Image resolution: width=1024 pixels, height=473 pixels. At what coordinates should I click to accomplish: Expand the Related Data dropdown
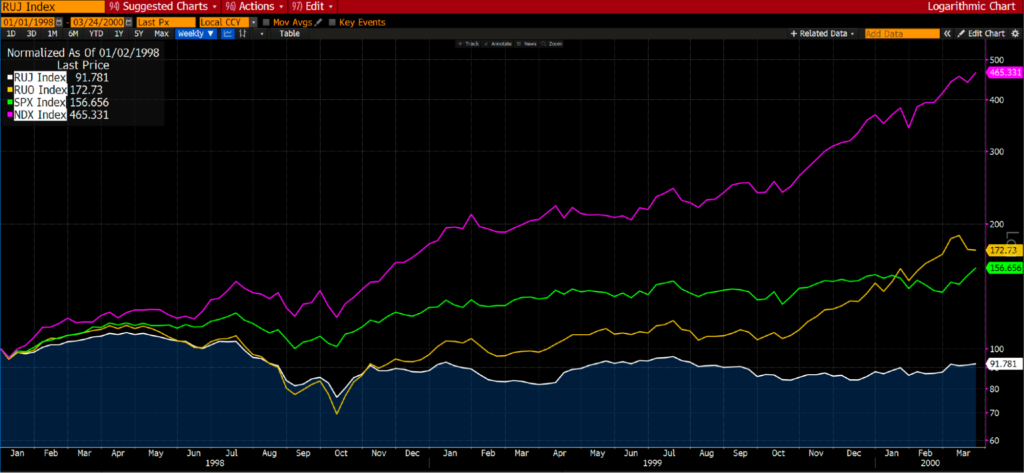coord(822,33)
